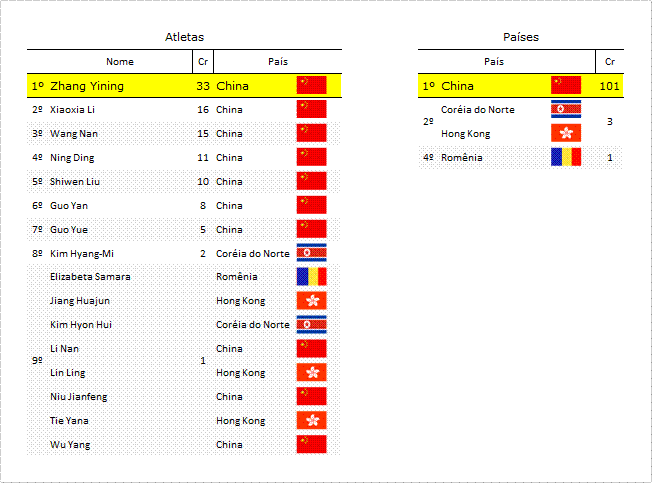This screenshot has height=483, width=652.
Task: Click Coréia do Norte flag in Países table
Action: click(566, 109)
